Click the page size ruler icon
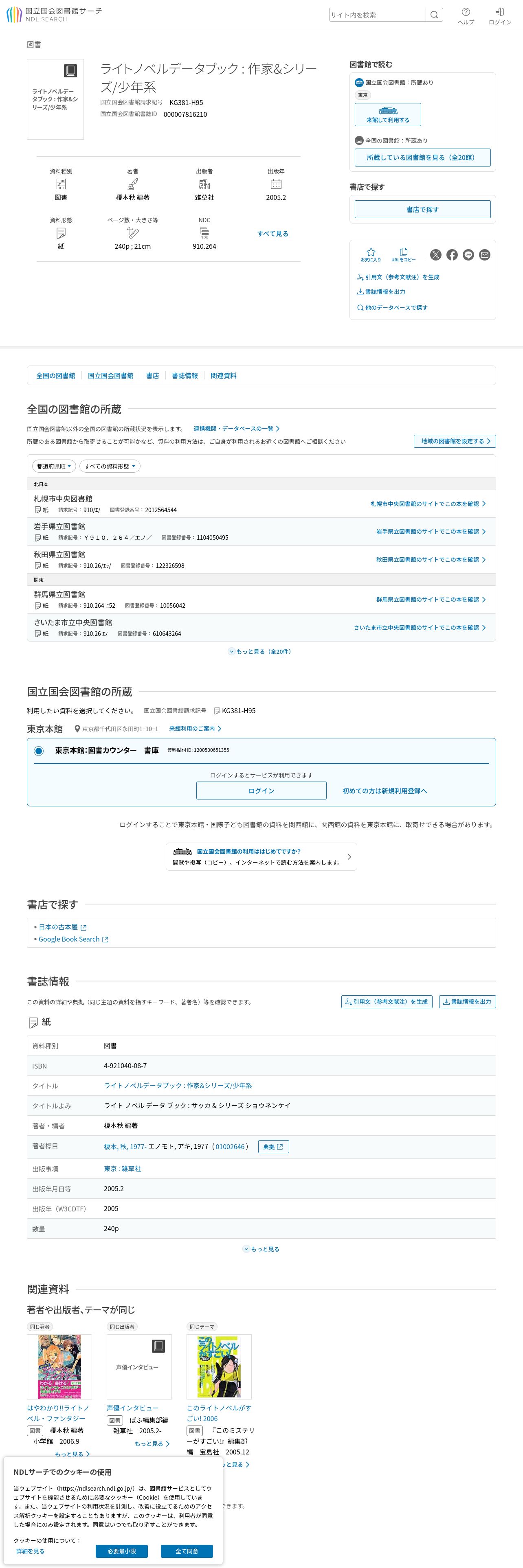 [133, 232]
